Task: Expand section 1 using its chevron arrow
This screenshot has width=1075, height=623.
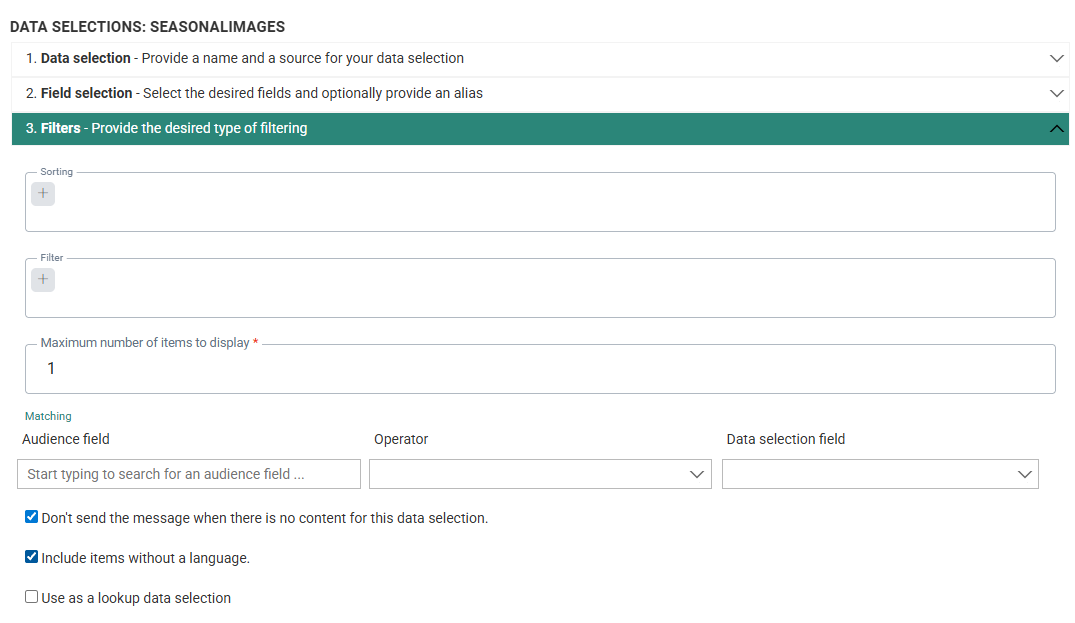Action: 1057,59
